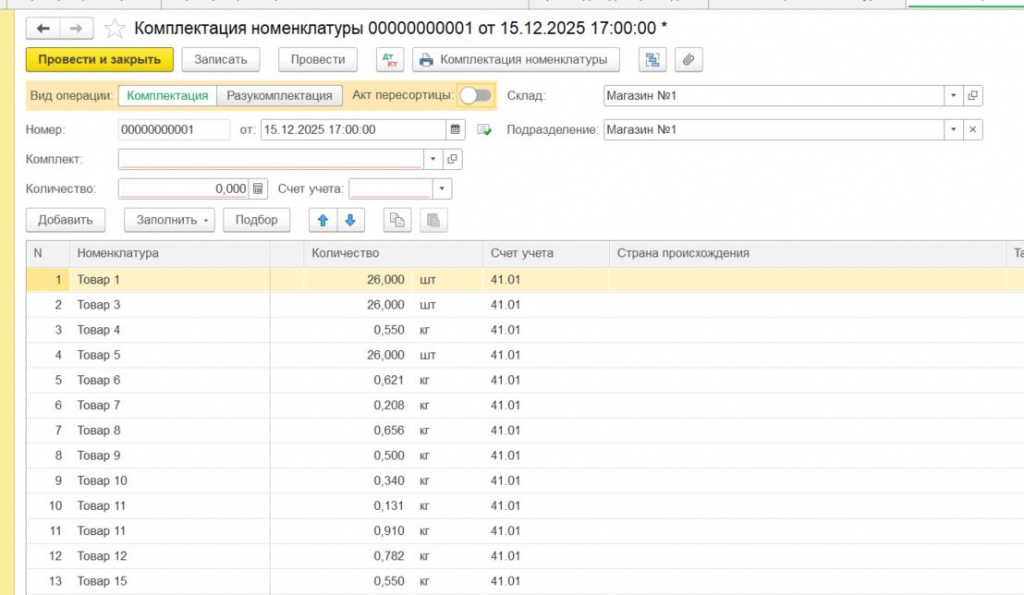Image resolution: width=1024 pixels, height=595 pixels.
Task: Move the row up with the blue arrow
Action: [x=323, y=220]
